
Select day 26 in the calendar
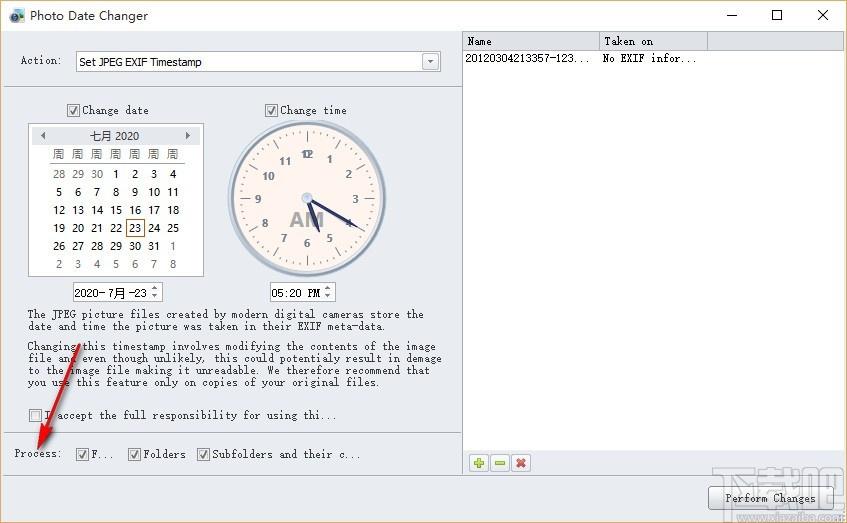pos(59,246)
